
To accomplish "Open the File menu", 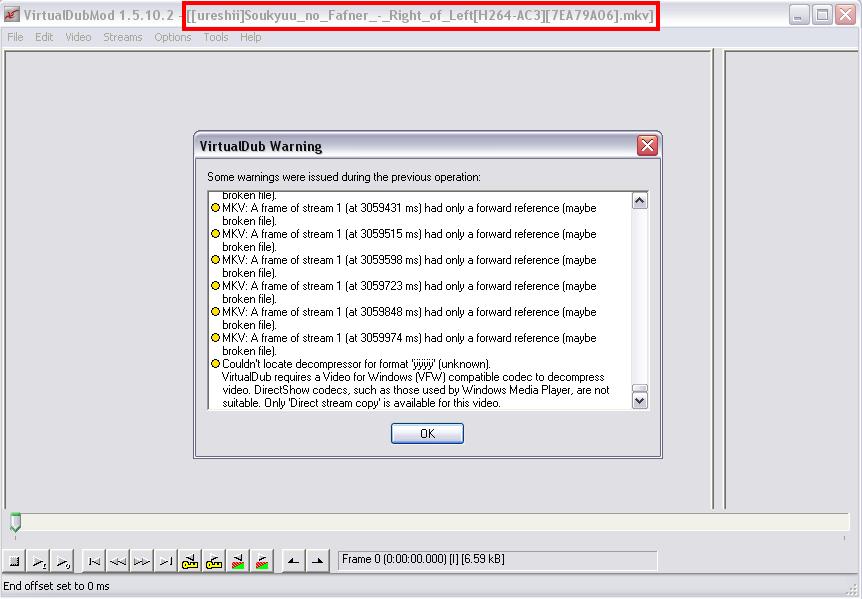I will (x=15, y=37).
